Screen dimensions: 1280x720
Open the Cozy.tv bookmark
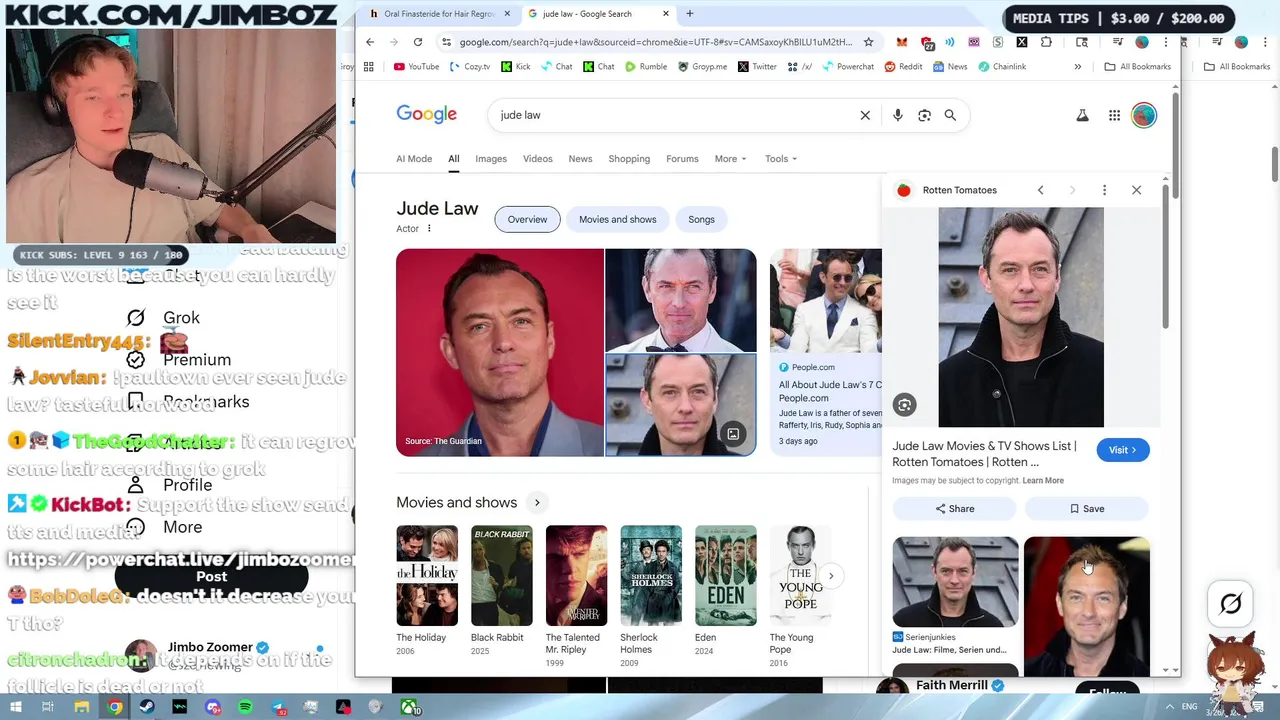(x=470, y=67)
